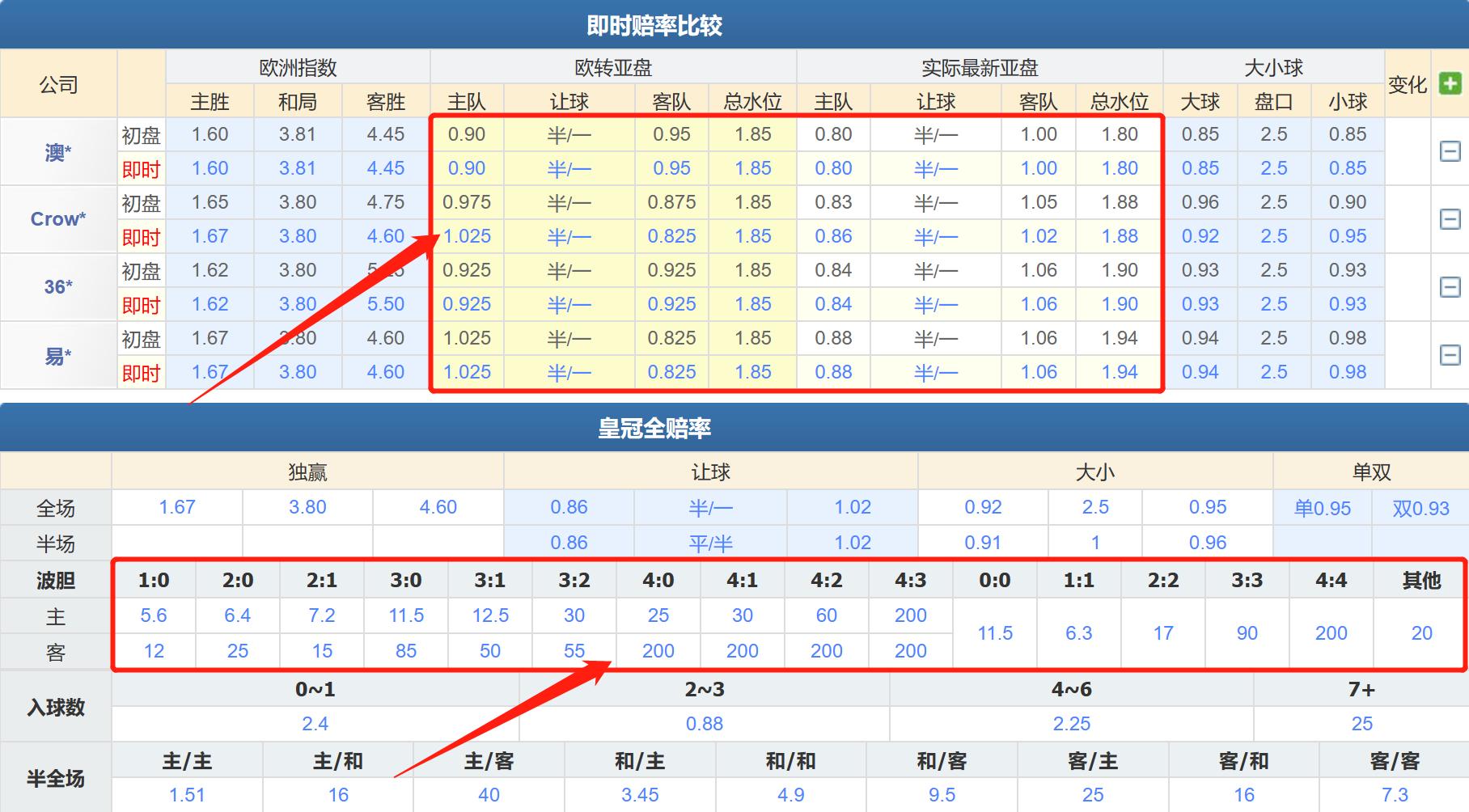This screenshot has height=812, width=1469.
Task: Select the red 即时 label for 易*
Action: point(141,372)
